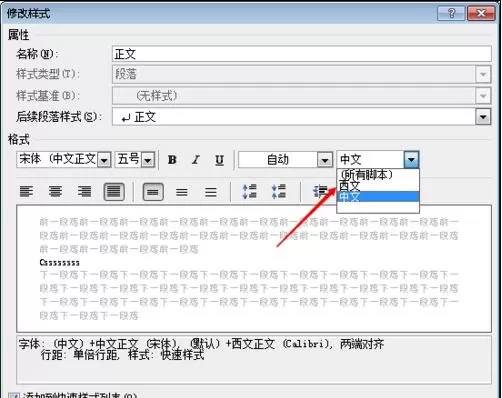Image resolution: width=502 pixels, height=398 pixels.
Task: Open the 后续段落样式 dropdown
Action: click(483, 117)
